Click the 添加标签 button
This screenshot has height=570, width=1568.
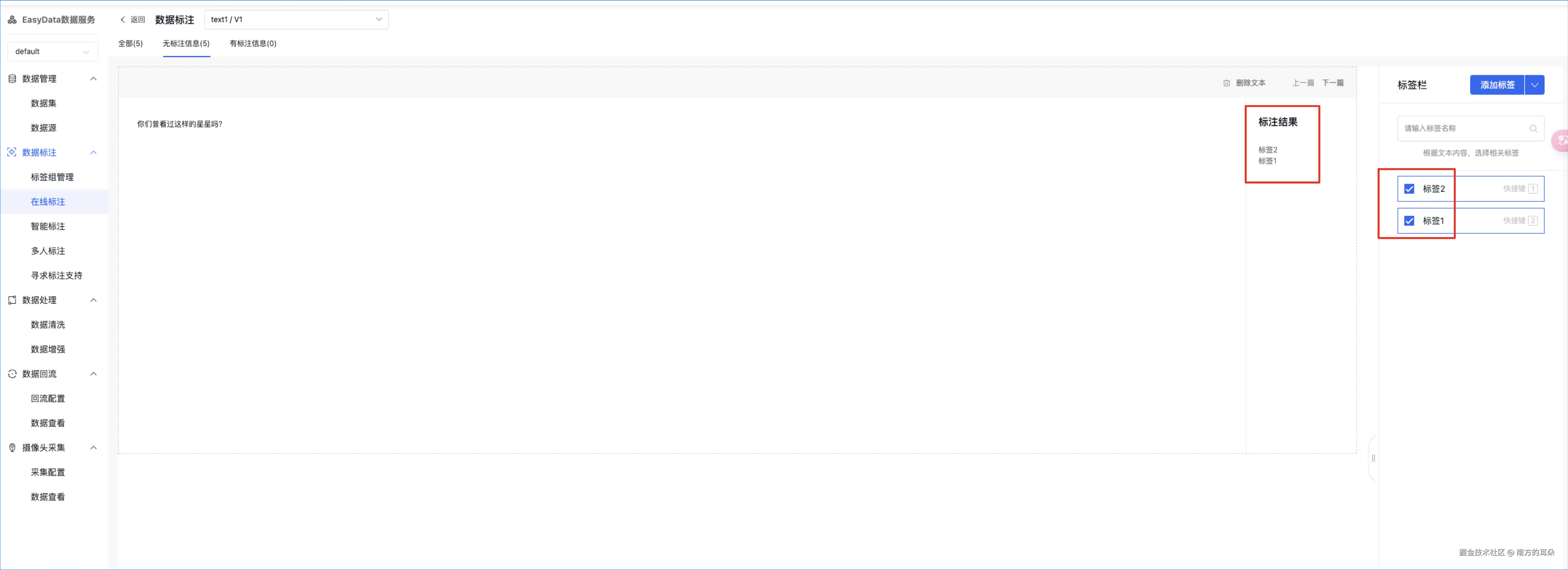[x=1497, y=85]
